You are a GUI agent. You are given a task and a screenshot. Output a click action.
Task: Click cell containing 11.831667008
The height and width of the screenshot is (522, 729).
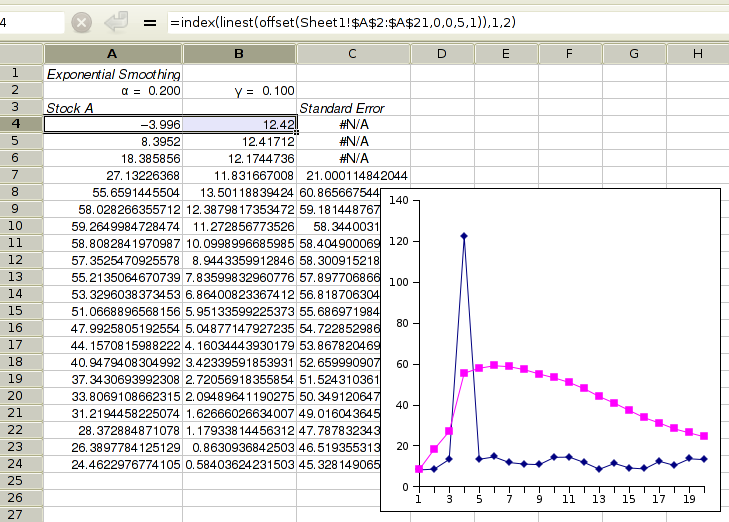[239, 175]
